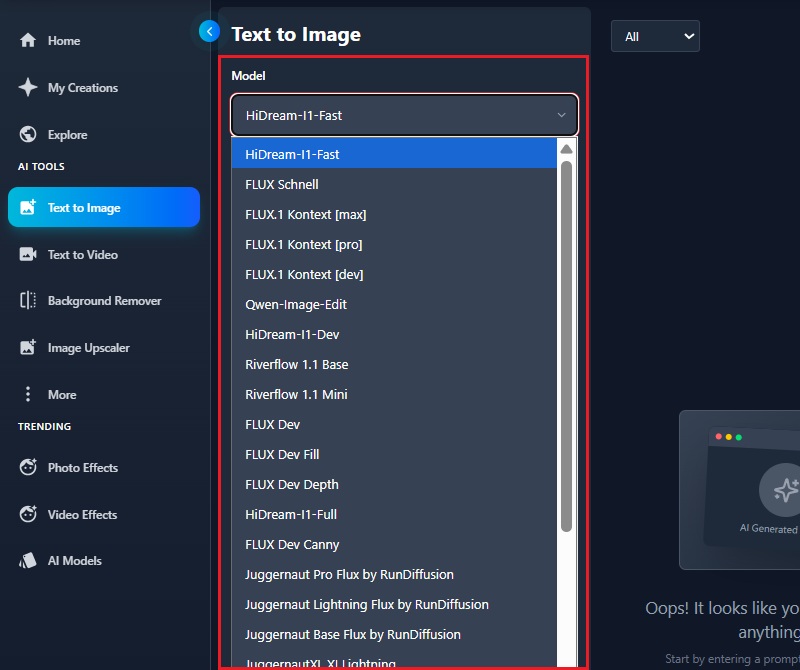
Task: Click the Home house icon
Action: (28, 40)
